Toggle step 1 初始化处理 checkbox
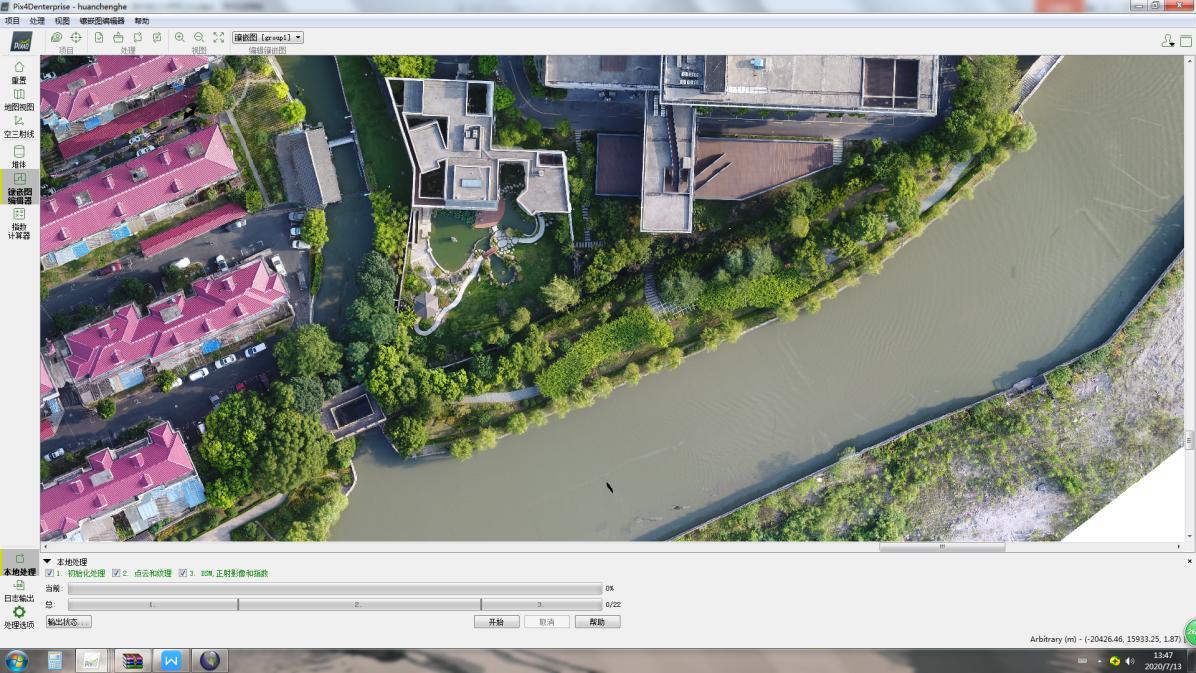The image size is (1196, 673). point(50,573)
